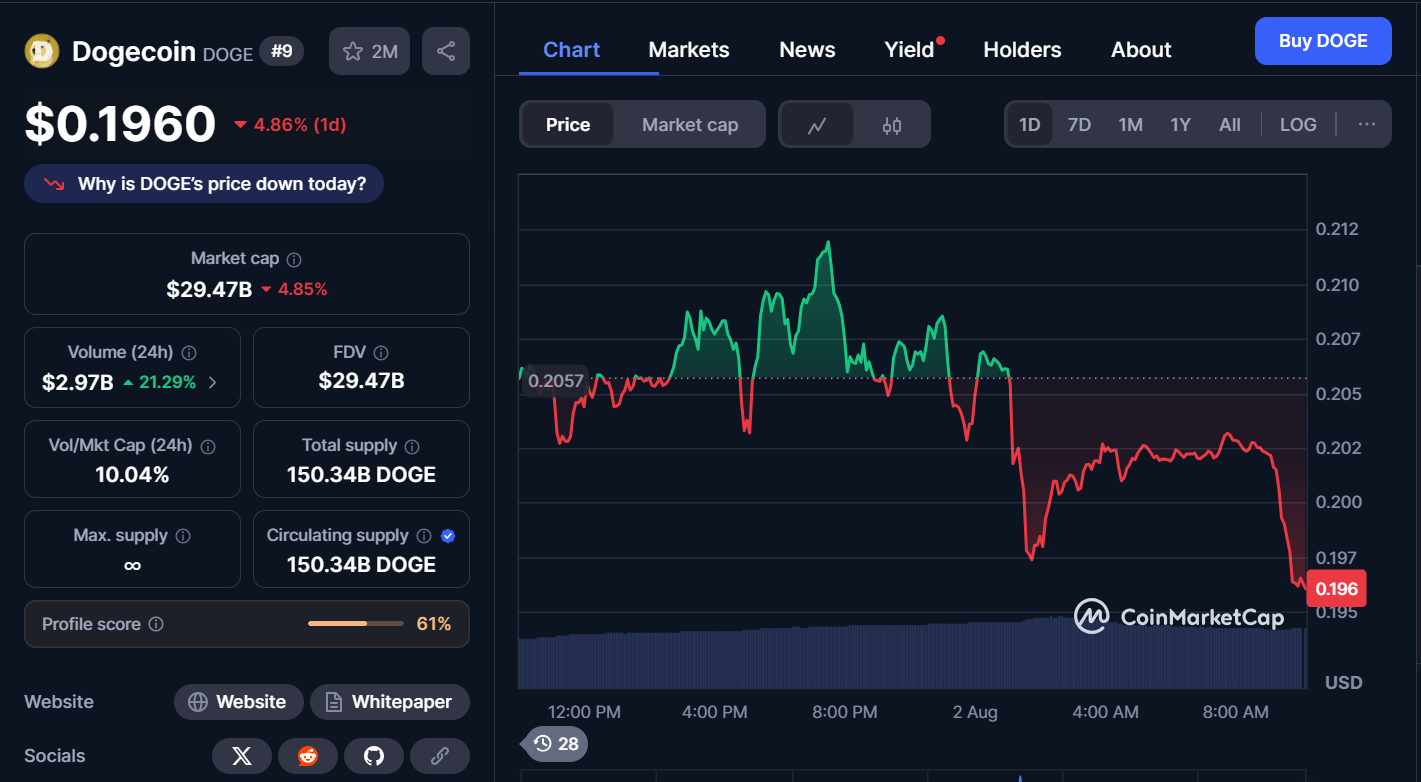The height and width of the screenshot is (782, 1421).
Task: Select the Price chart toggle
Action: [x=568, y=125]
